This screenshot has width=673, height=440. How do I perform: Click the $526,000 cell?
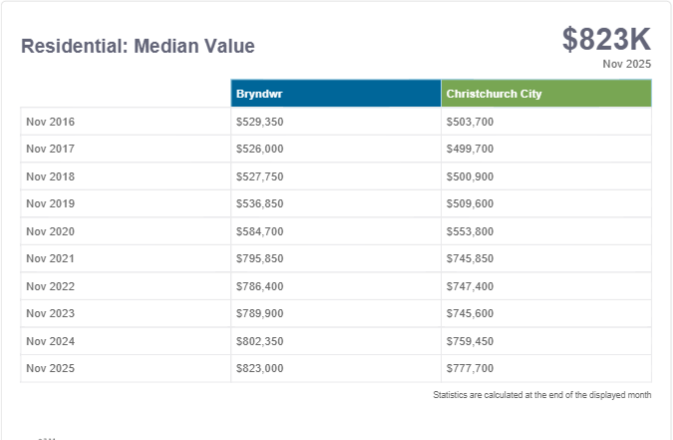point(259,149)
